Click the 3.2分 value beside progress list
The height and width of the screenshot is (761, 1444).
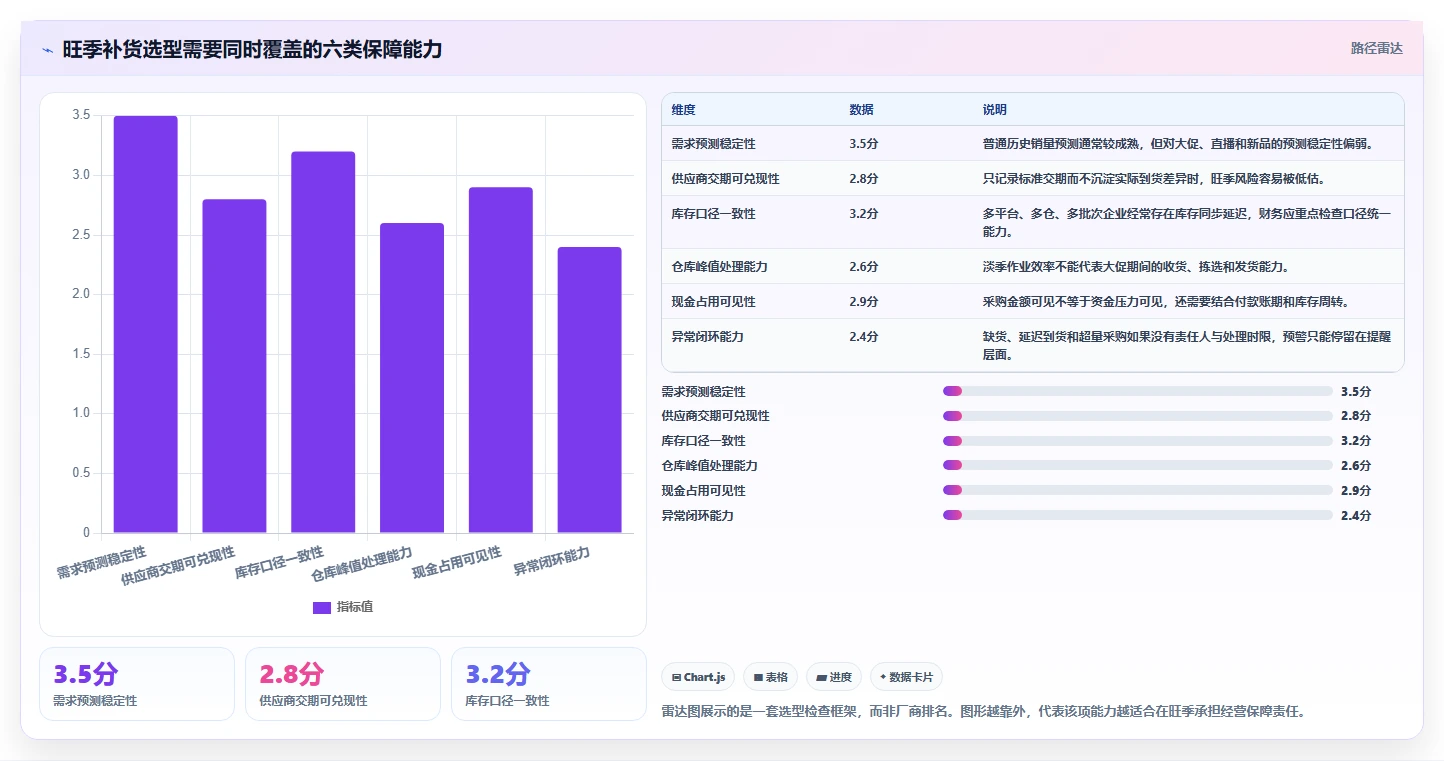coord(1356,440)
